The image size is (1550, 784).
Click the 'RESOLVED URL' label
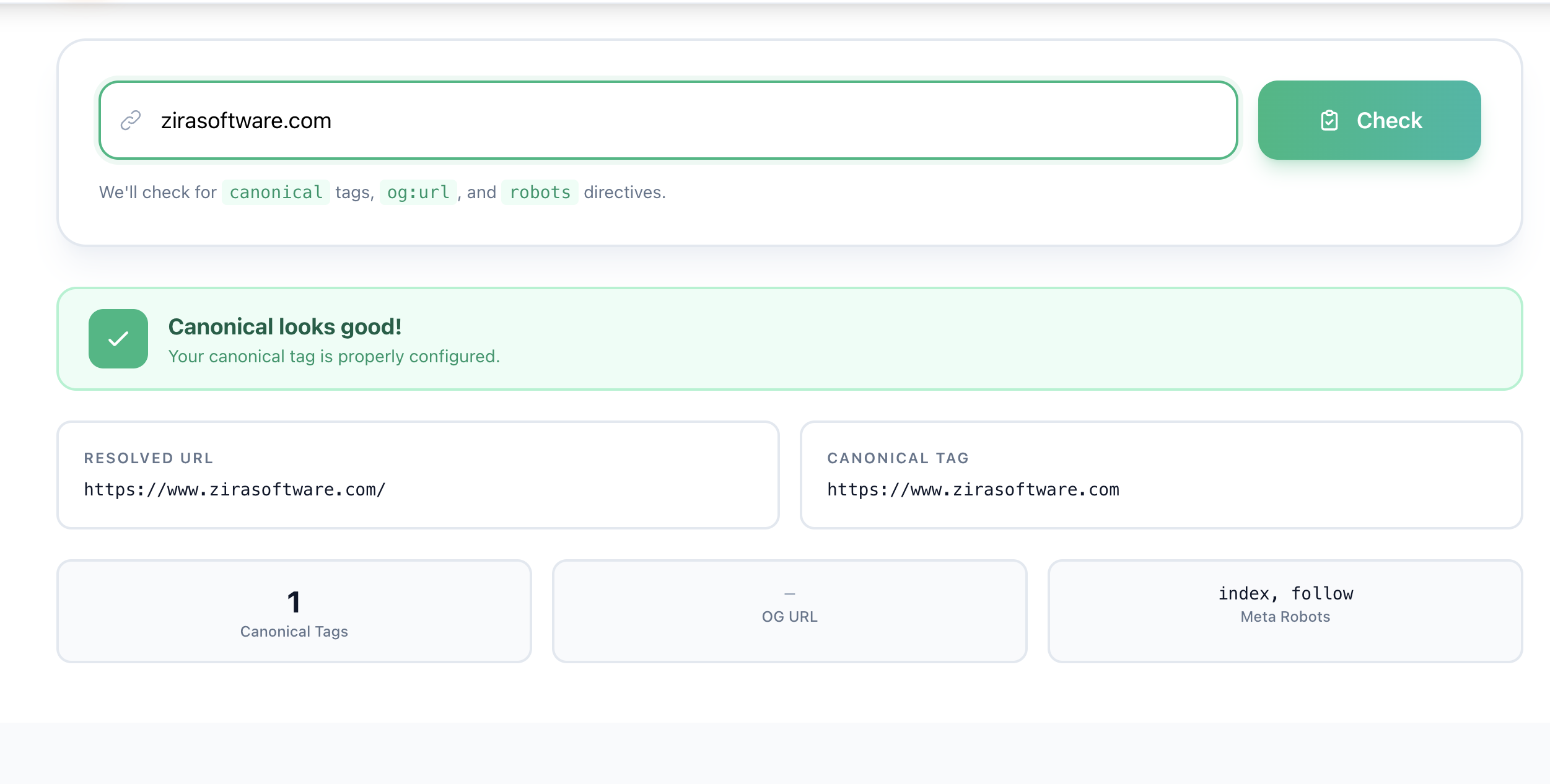point(149,458)
